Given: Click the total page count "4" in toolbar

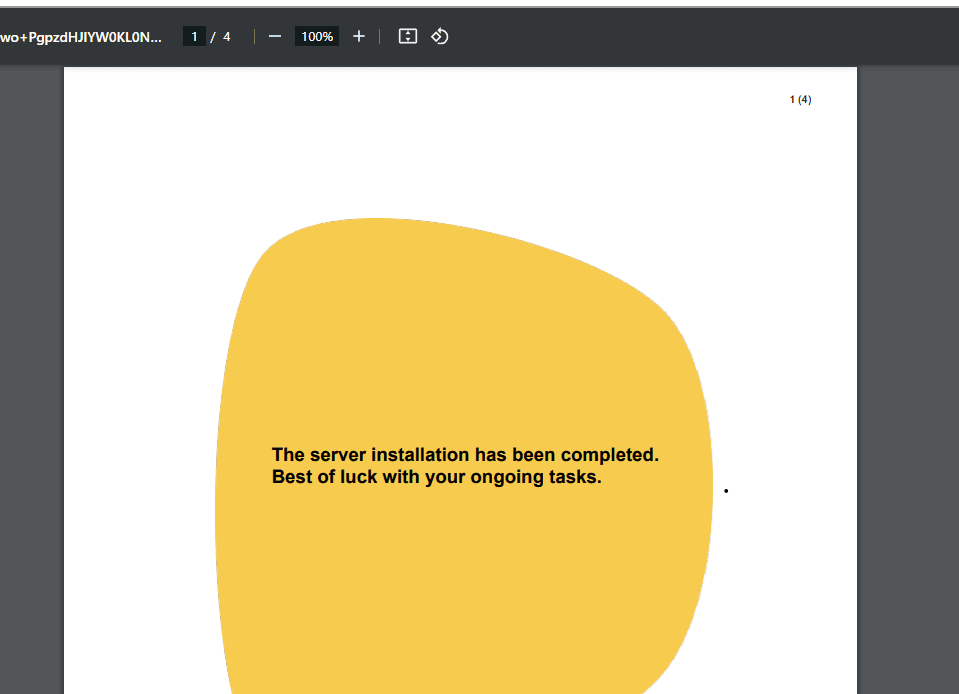Looking at the screenshot, I should [227, 37].
